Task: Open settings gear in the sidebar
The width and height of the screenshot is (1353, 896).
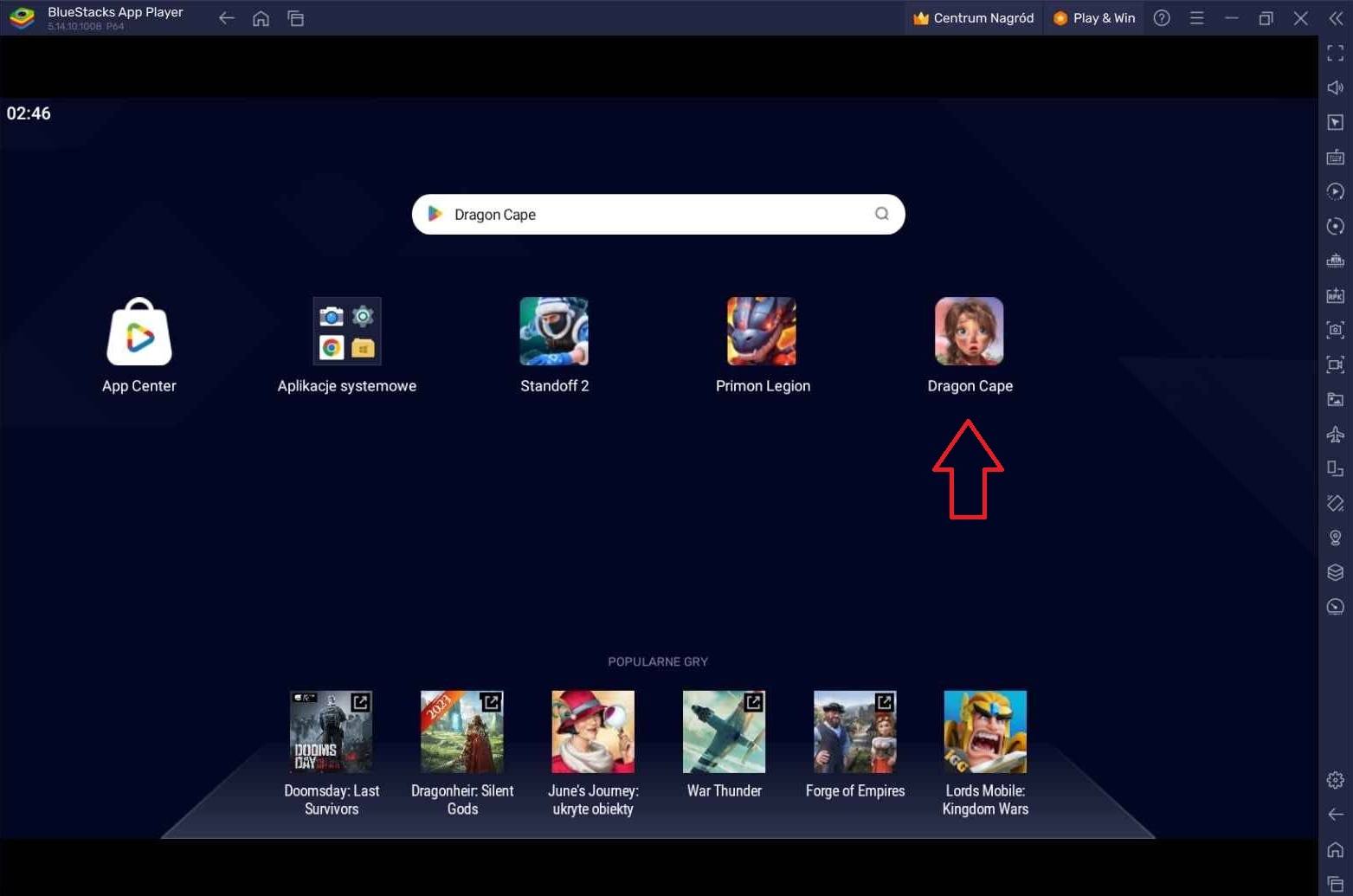Action: (x=1335, y=780)
